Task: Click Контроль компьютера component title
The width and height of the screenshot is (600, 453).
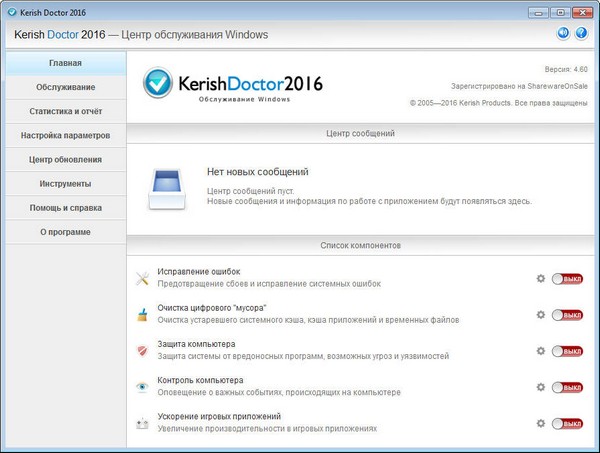Action: (200, 380)
